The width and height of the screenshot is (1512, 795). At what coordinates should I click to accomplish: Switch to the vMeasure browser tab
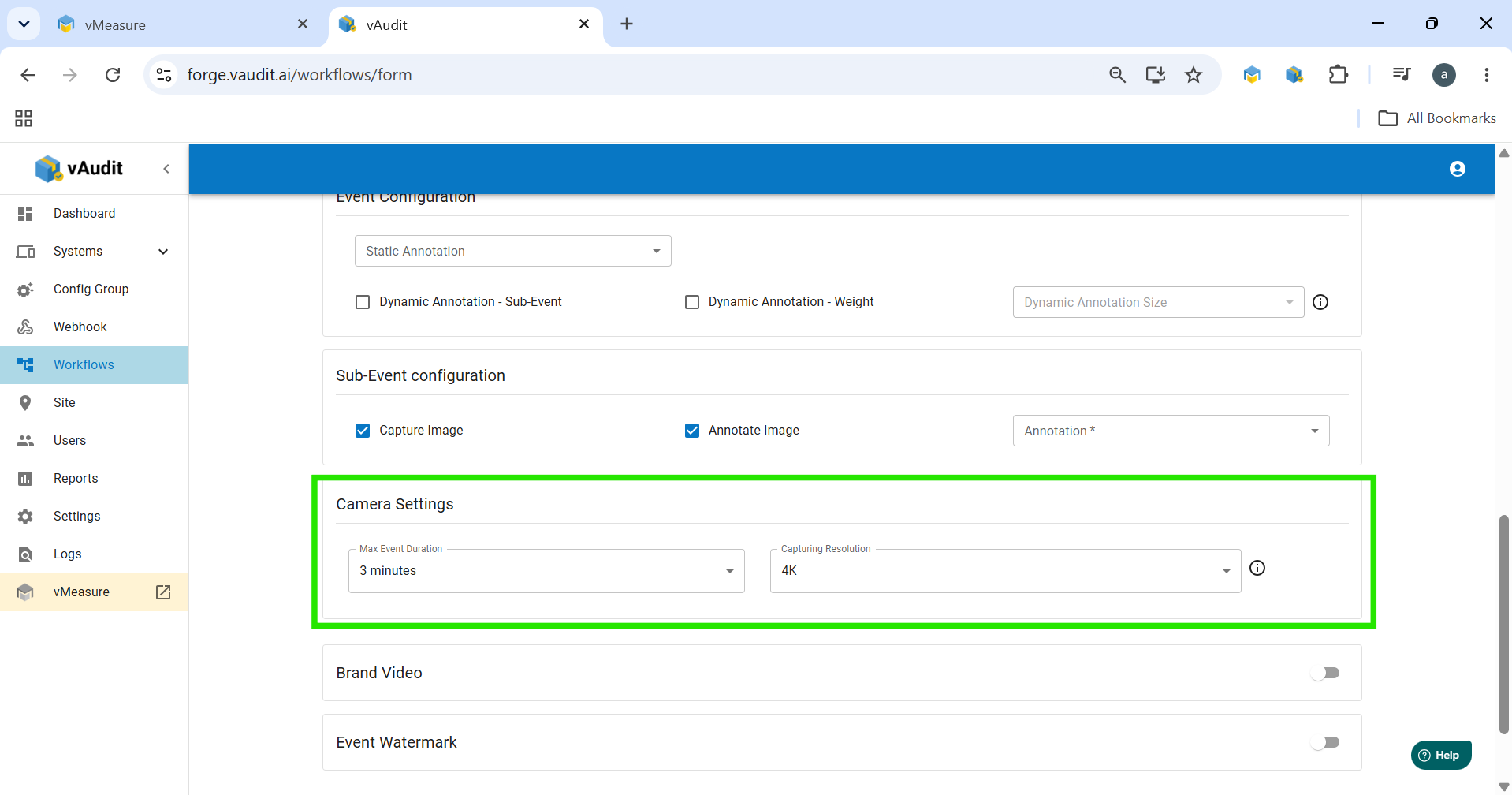coord(181,24)
